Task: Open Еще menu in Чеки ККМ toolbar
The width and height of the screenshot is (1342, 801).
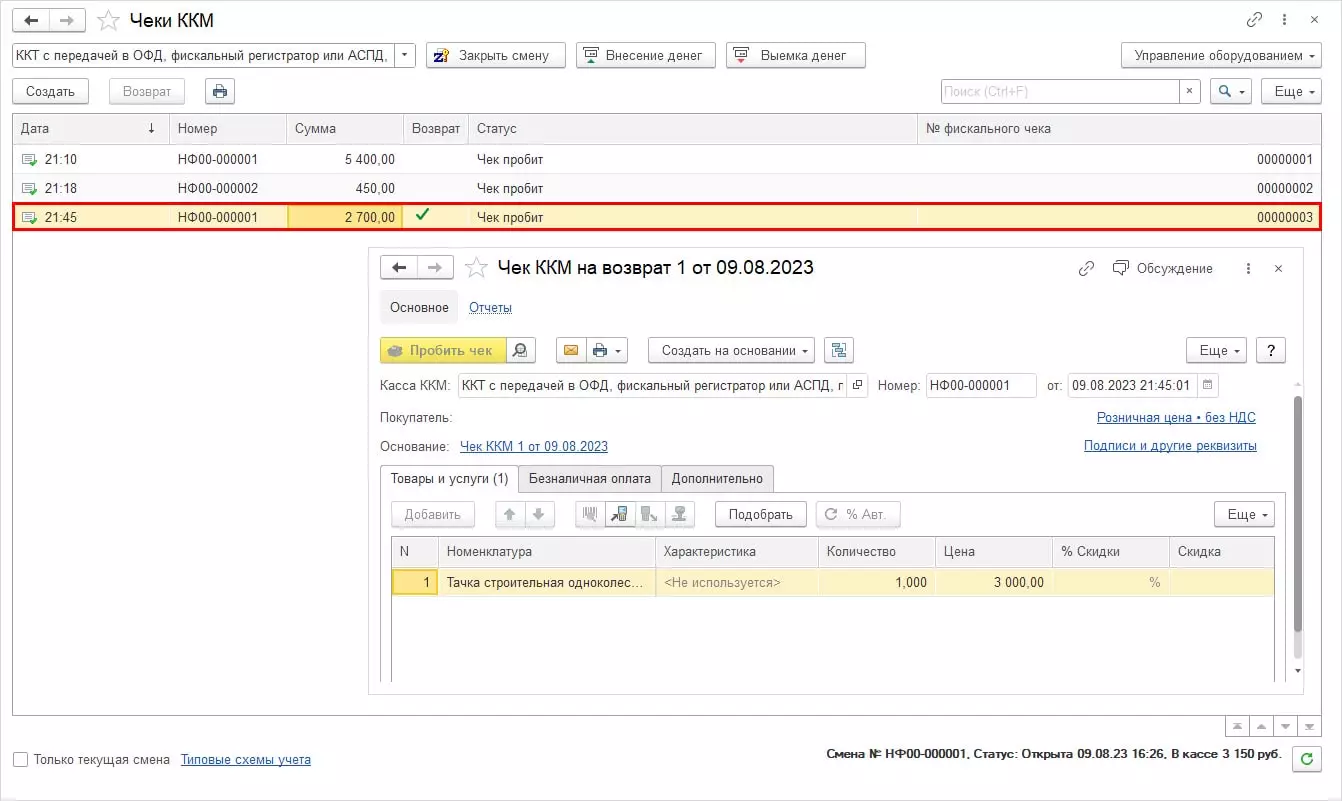Action: (1291, 91)
